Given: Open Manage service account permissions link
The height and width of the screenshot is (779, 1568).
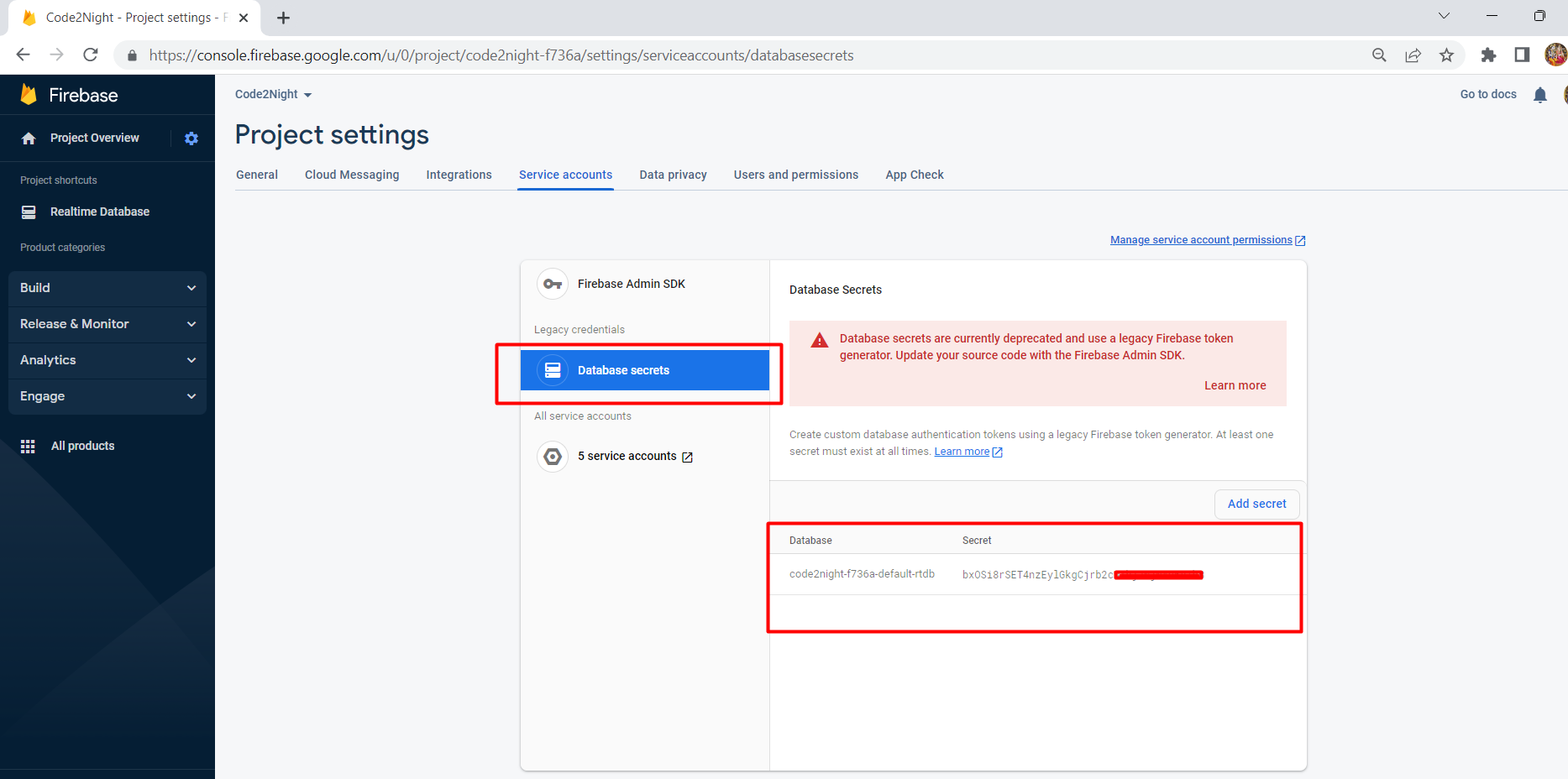Looking at the screenshot, I should tap(1208, 240).
